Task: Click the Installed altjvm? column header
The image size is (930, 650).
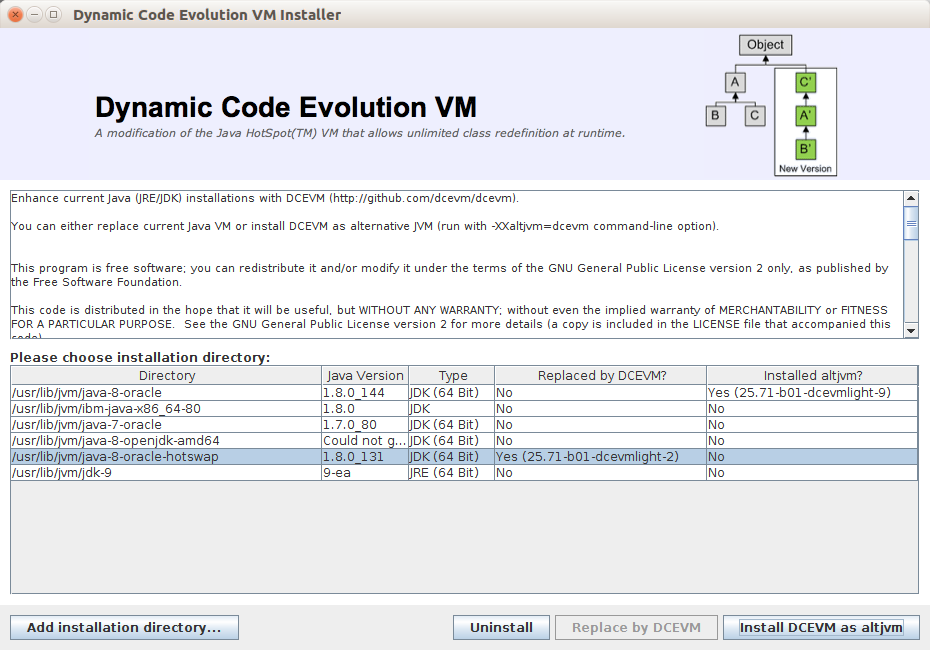Action: click(x=812, y=376)
